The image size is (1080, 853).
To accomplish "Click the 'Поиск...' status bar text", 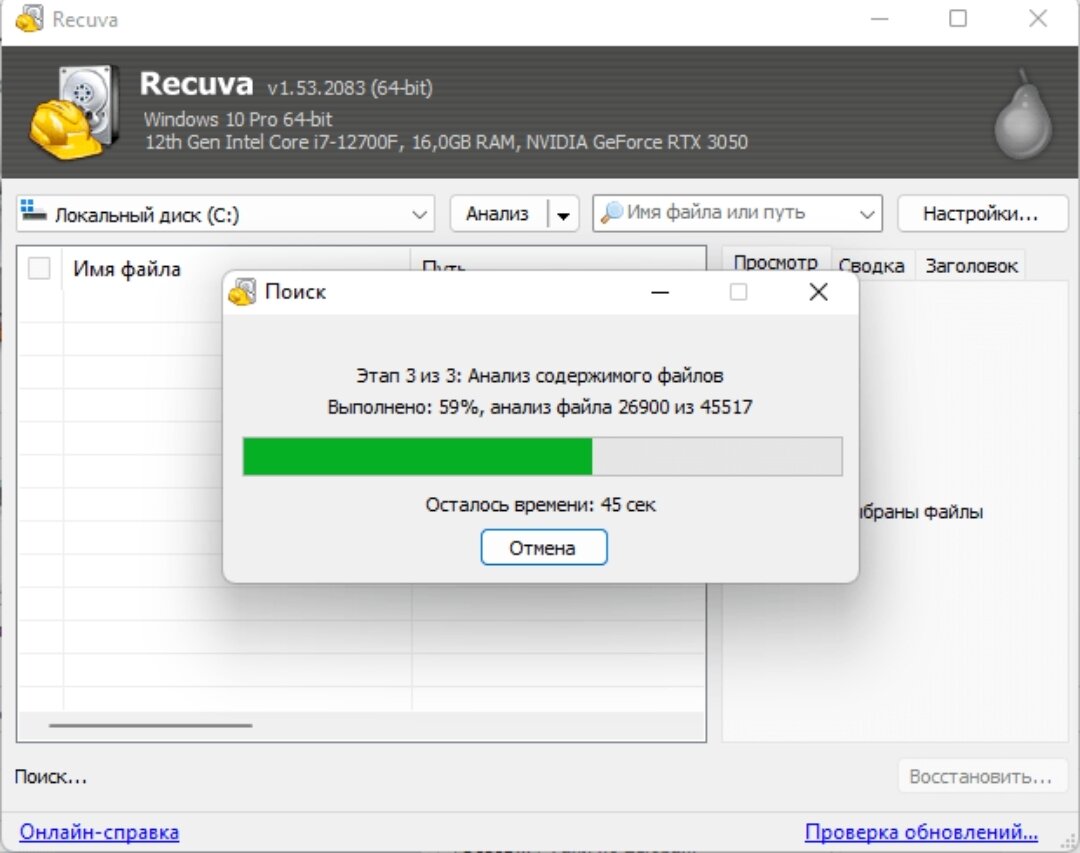I will click(x=51, y=777).
